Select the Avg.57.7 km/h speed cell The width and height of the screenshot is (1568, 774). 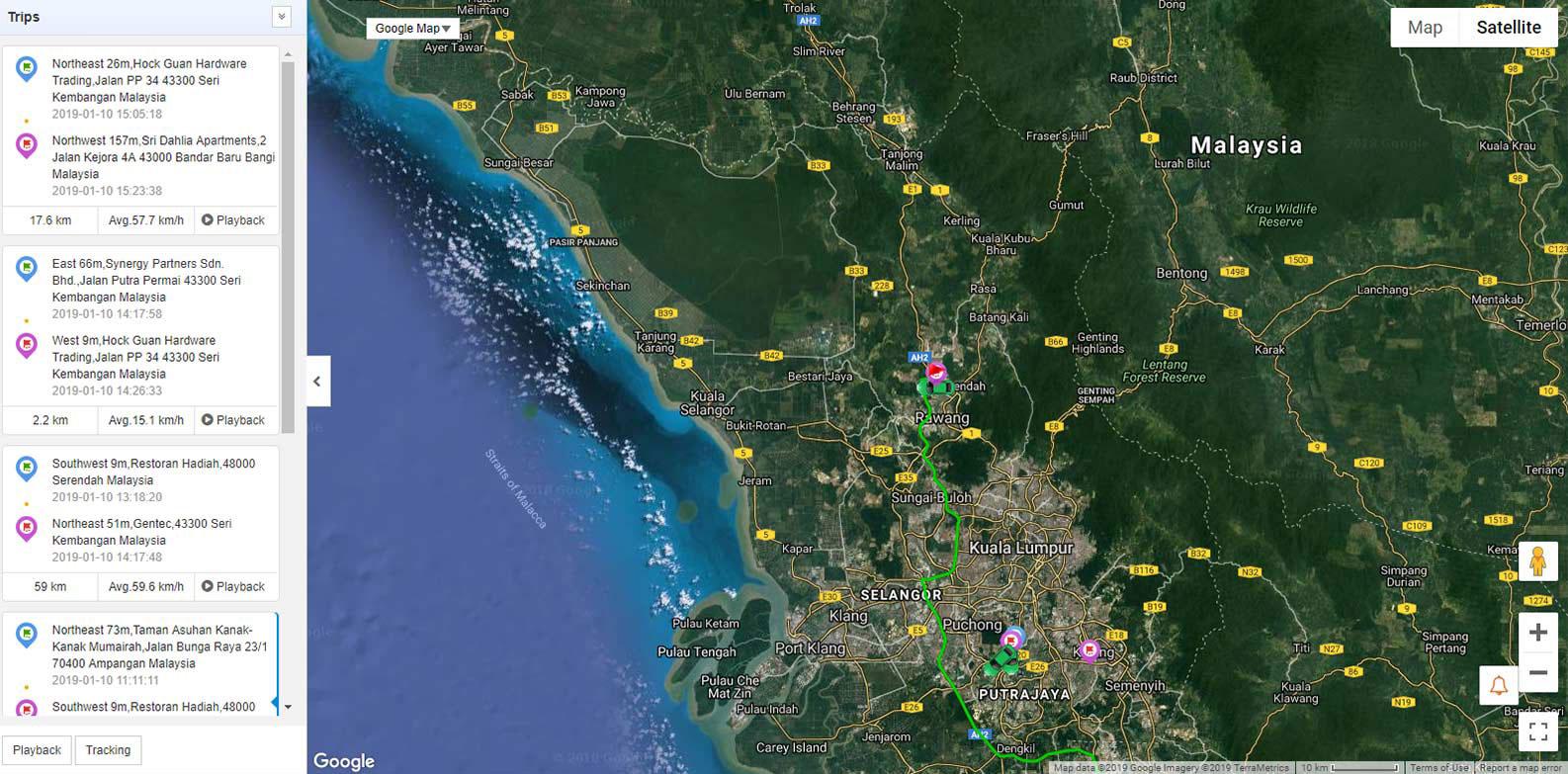pos(146,220)
